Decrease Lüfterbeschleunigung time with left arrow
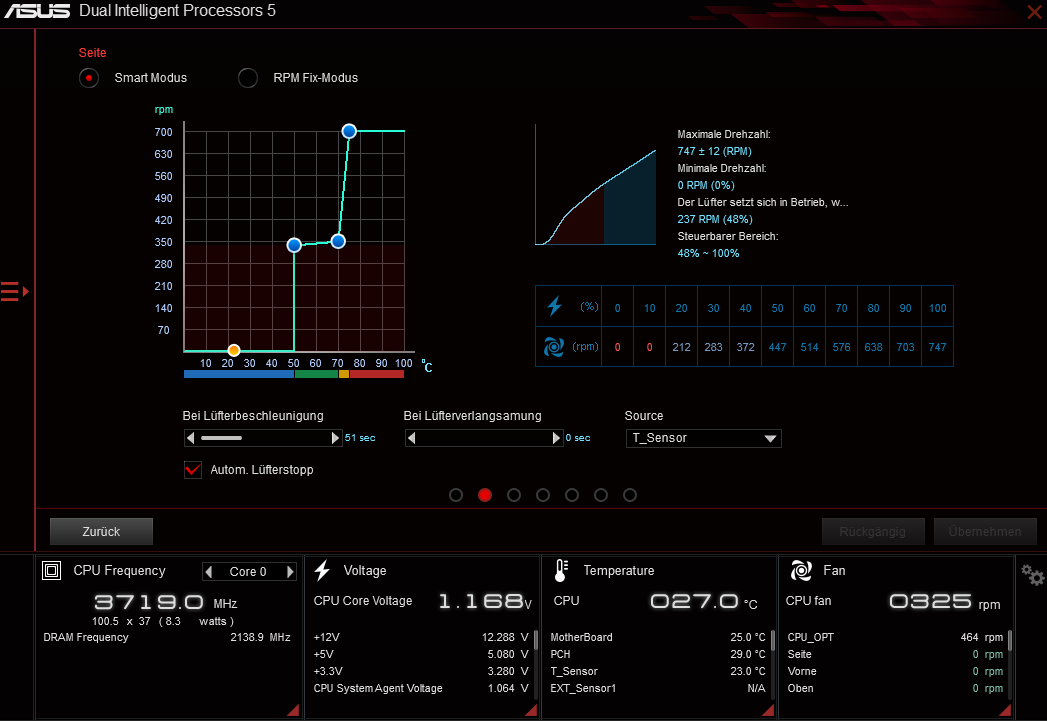 [x=191, y=438]
